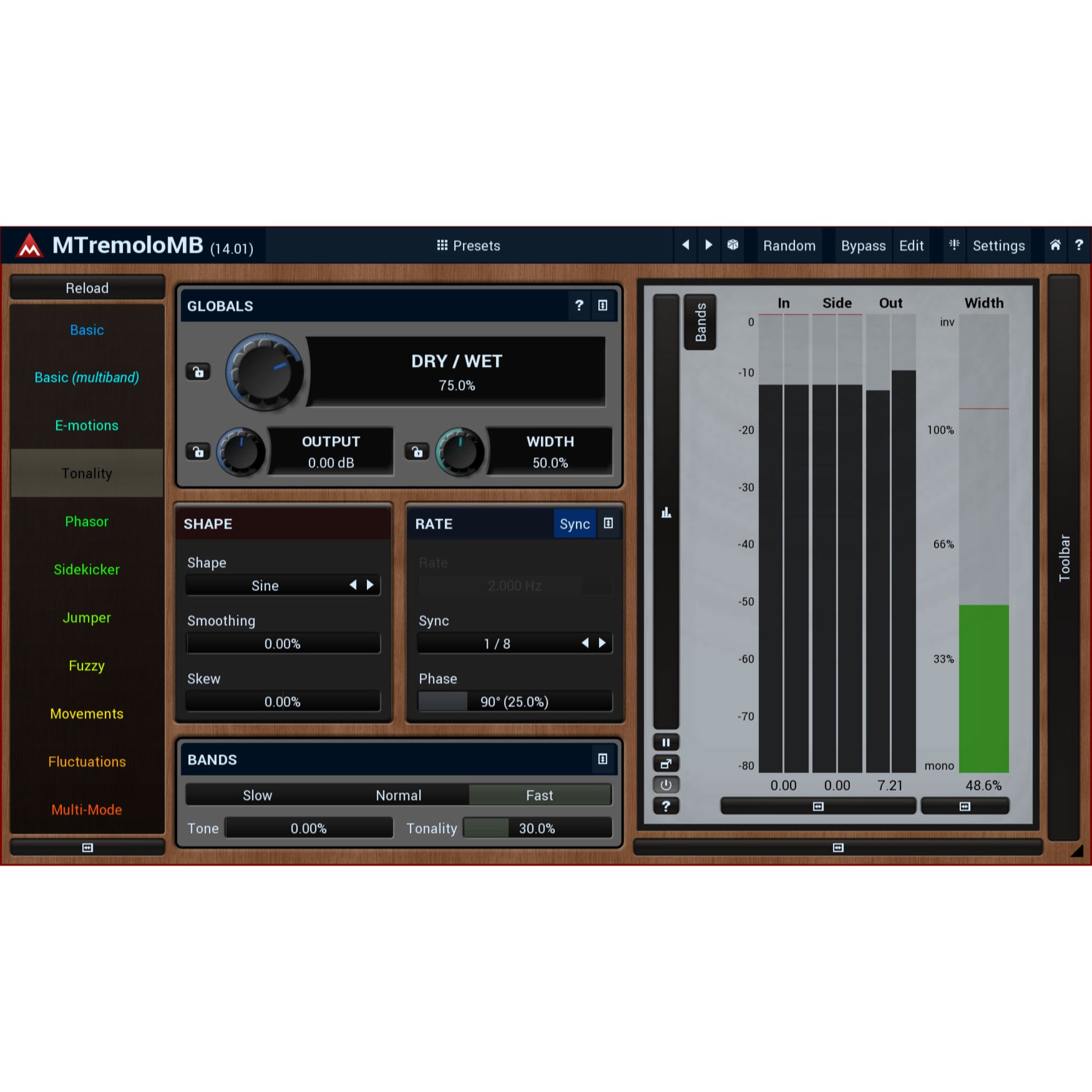
Task: Click the Smoothing value field
Action: [x=283, y=644]
